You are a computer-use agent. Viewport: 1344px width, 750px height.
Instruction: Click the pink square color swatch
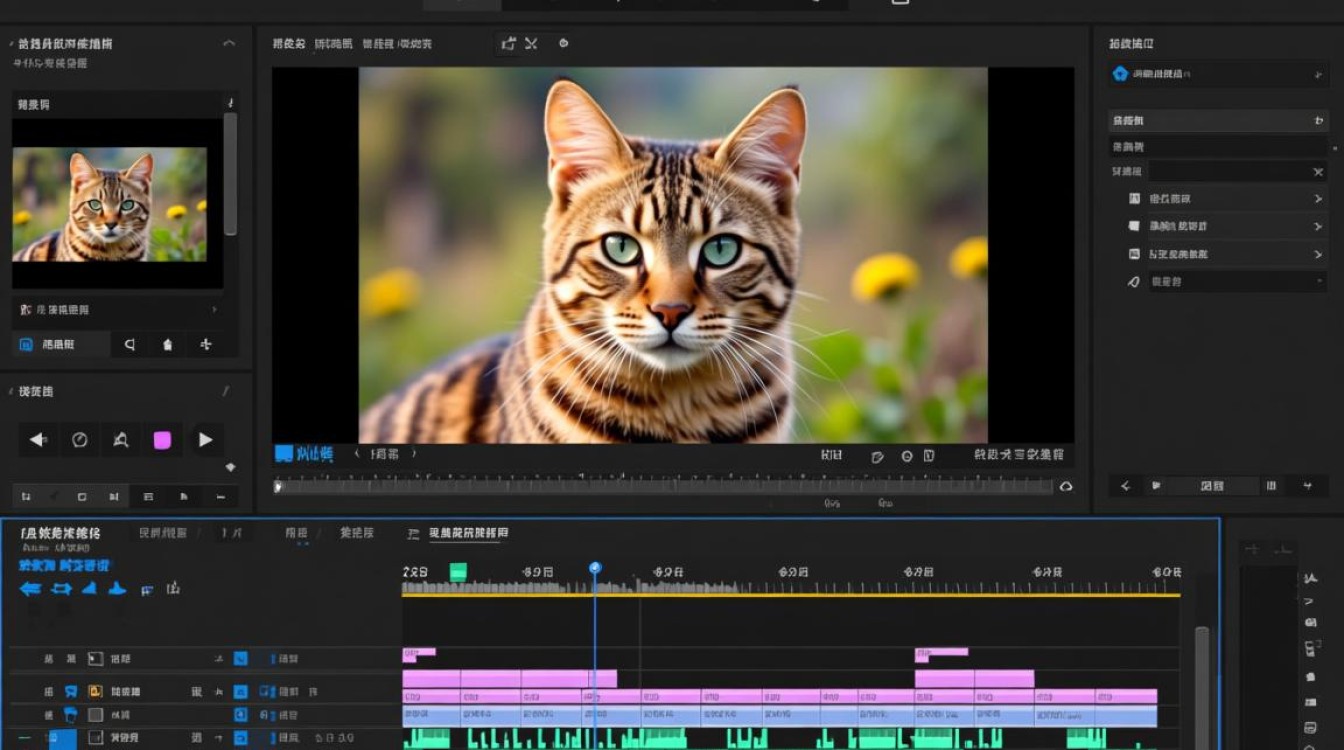point(162,440)
